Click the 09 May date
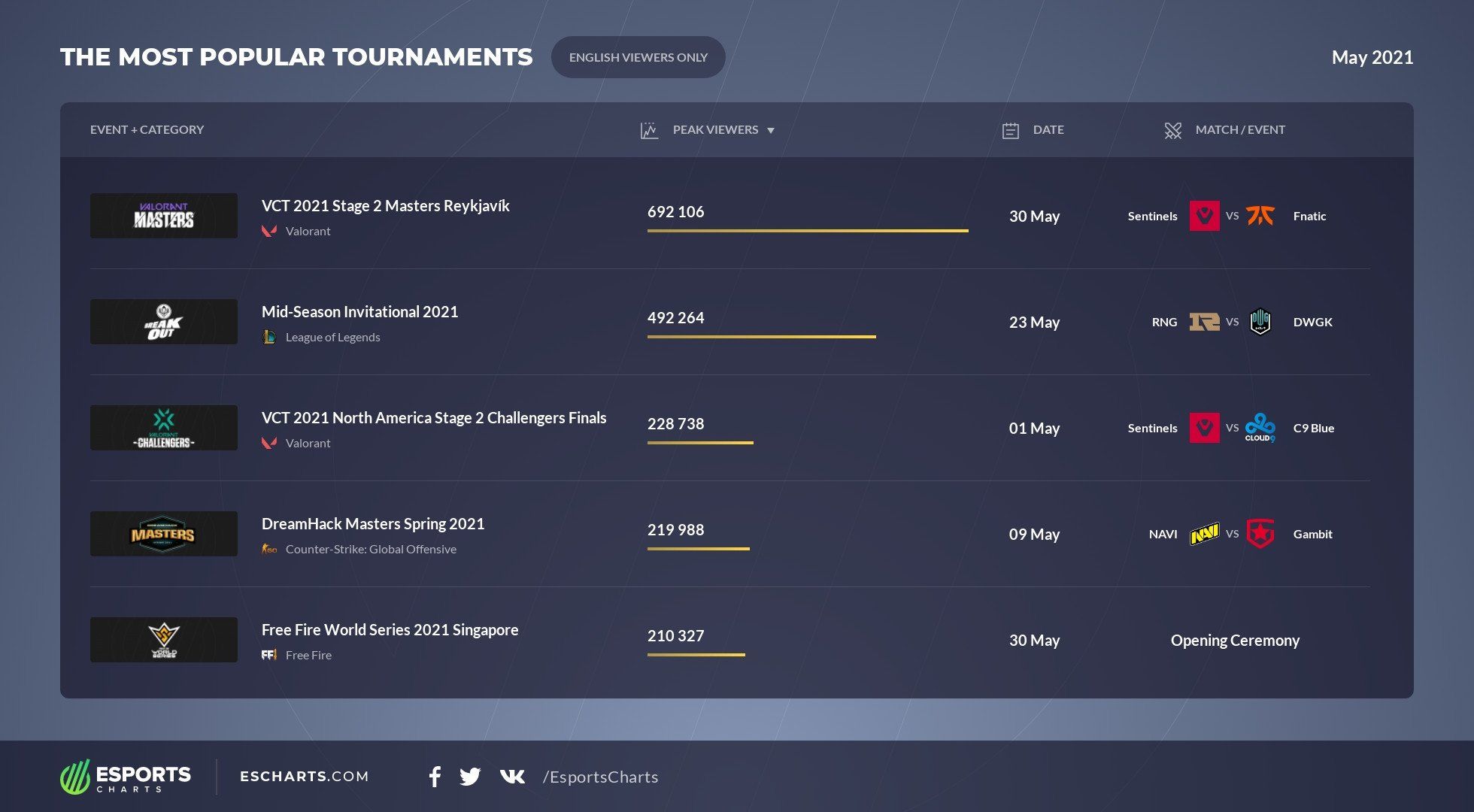 pos(1034,535)
